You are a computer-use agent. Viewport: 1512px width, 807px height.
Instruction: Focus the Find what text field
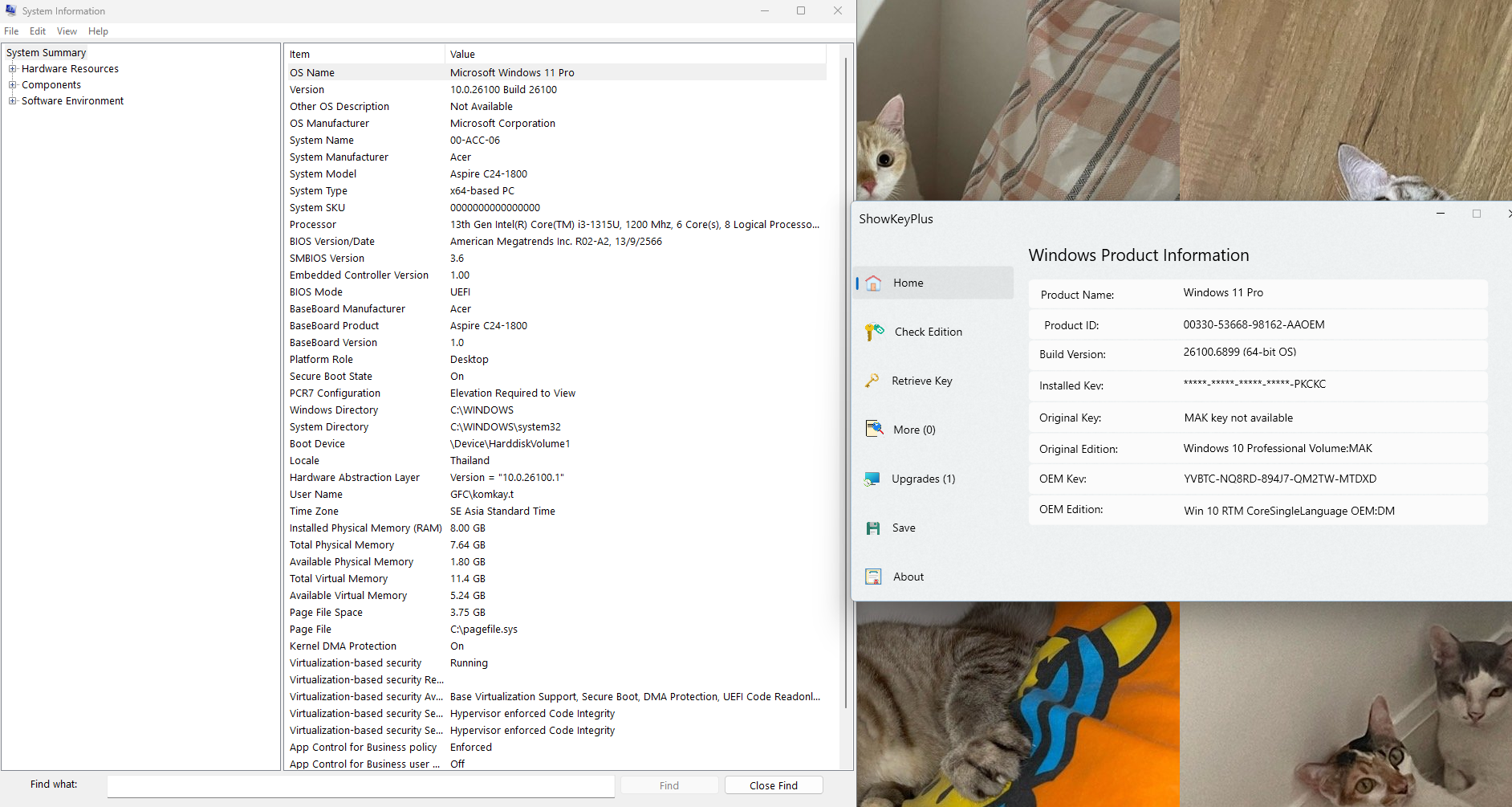click(360, 785)
